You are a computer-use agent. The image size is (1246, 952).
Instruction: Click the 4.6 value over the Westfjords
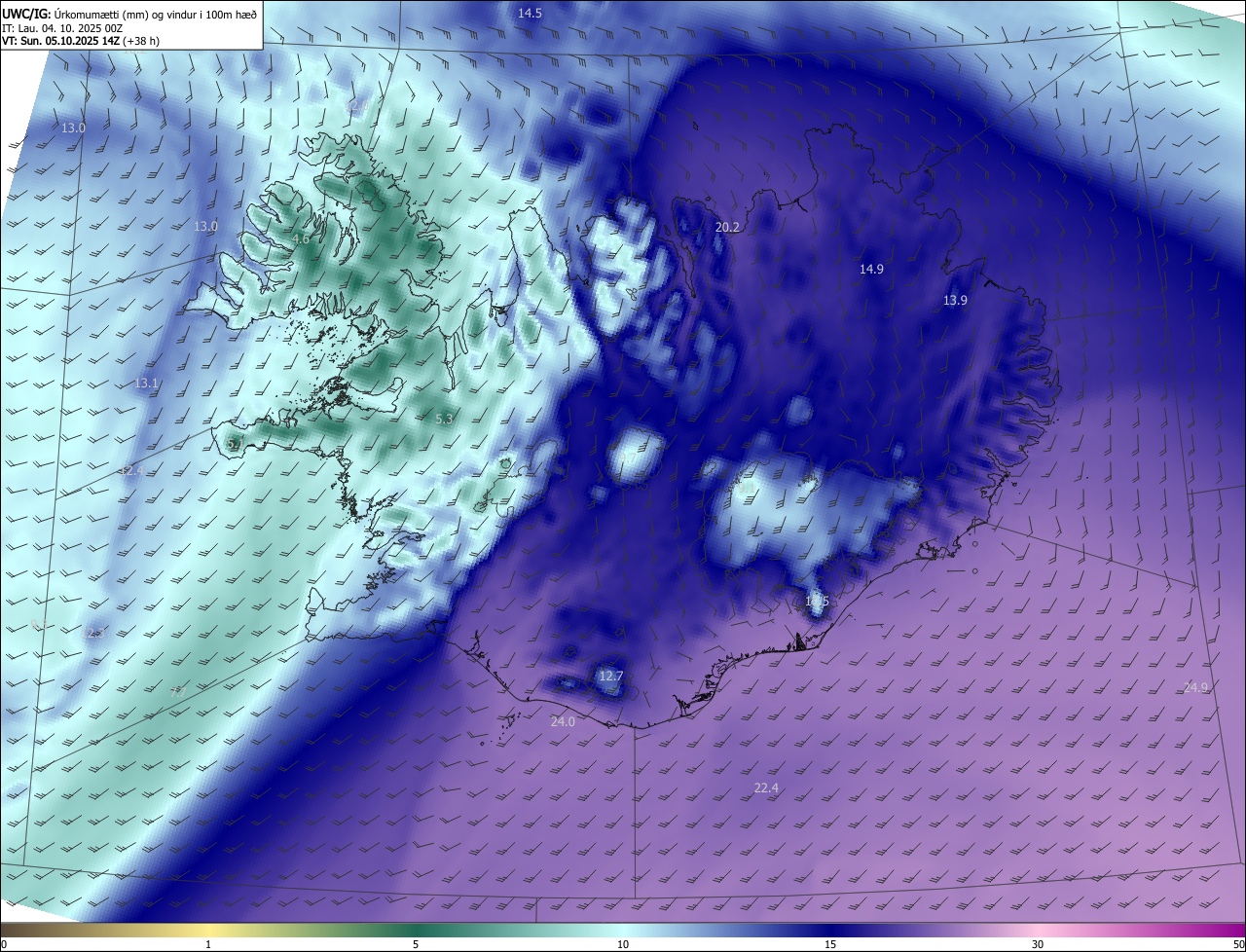point(301,239)
